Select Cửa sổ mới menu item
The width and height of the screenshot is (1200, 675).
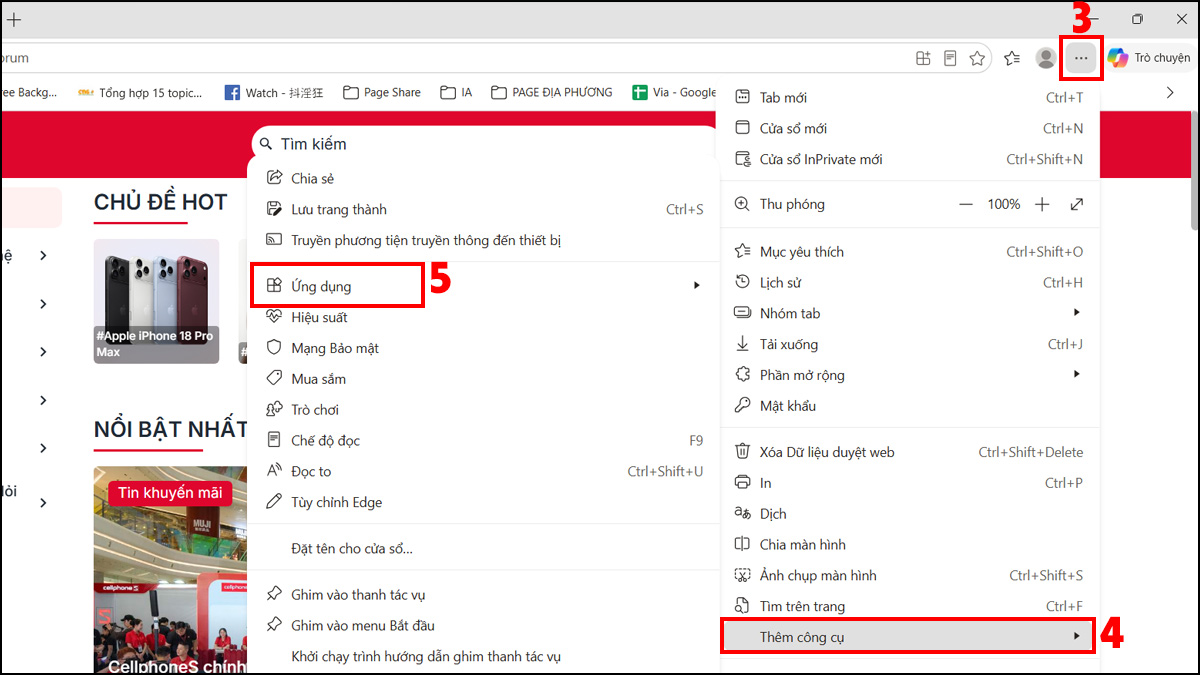pyautogui.click(x=909, y=128)
